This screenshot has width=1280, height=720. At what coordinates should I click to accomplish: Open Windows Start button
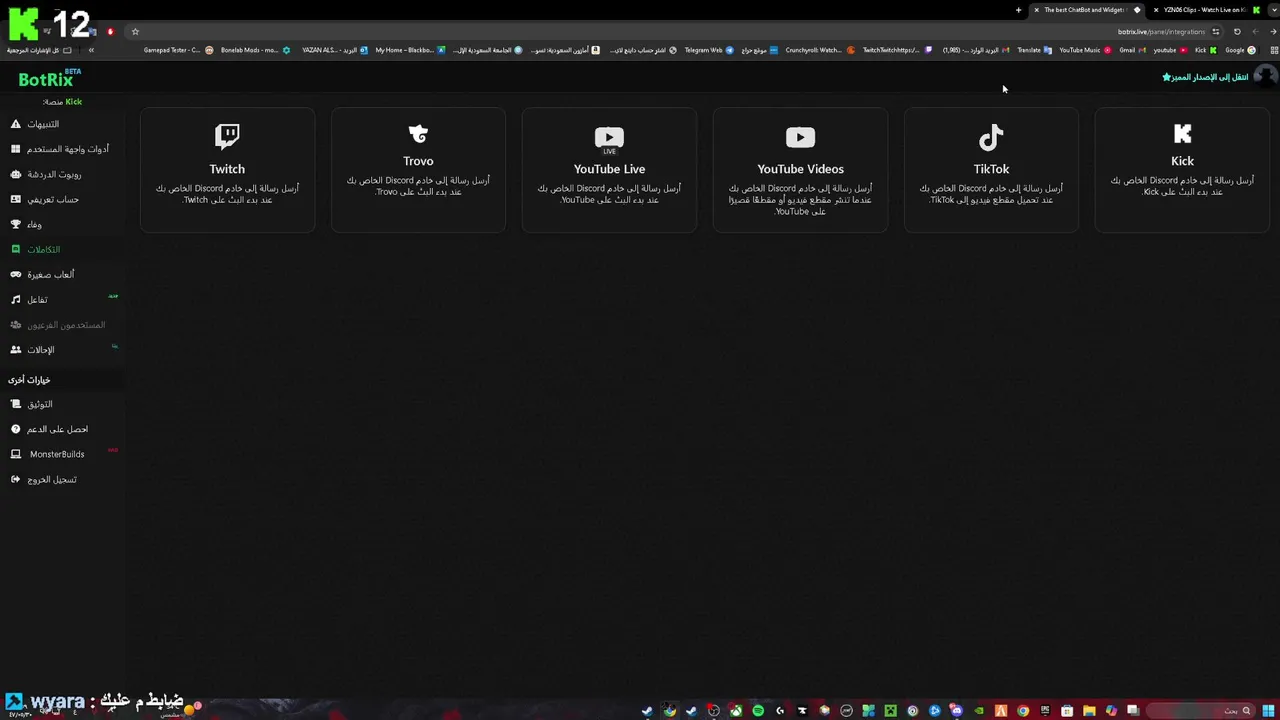pyautogui.click(x=1267, y=711)
